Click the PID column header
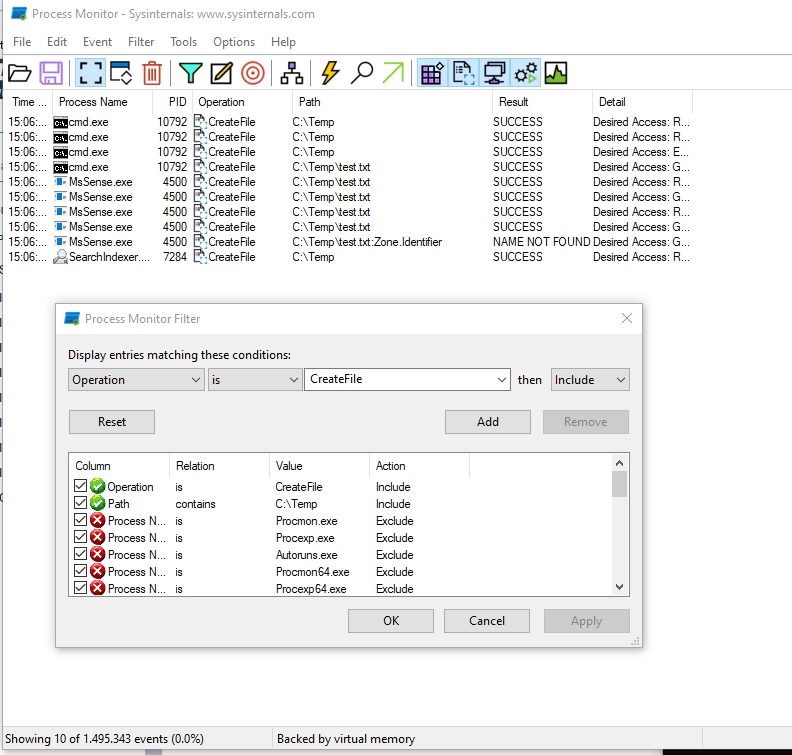The height and width of the screenshot is (755, 792). [172, 102]
